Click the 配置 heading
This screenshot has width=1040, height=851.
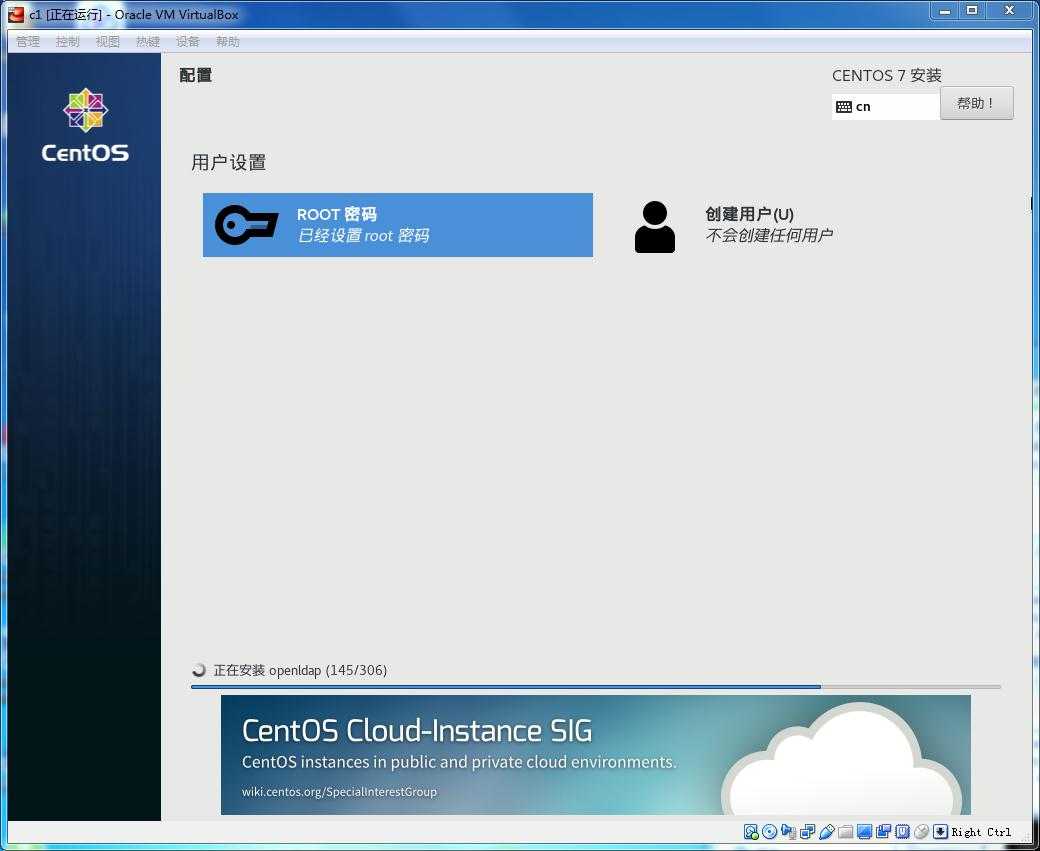tap(196, 75)
